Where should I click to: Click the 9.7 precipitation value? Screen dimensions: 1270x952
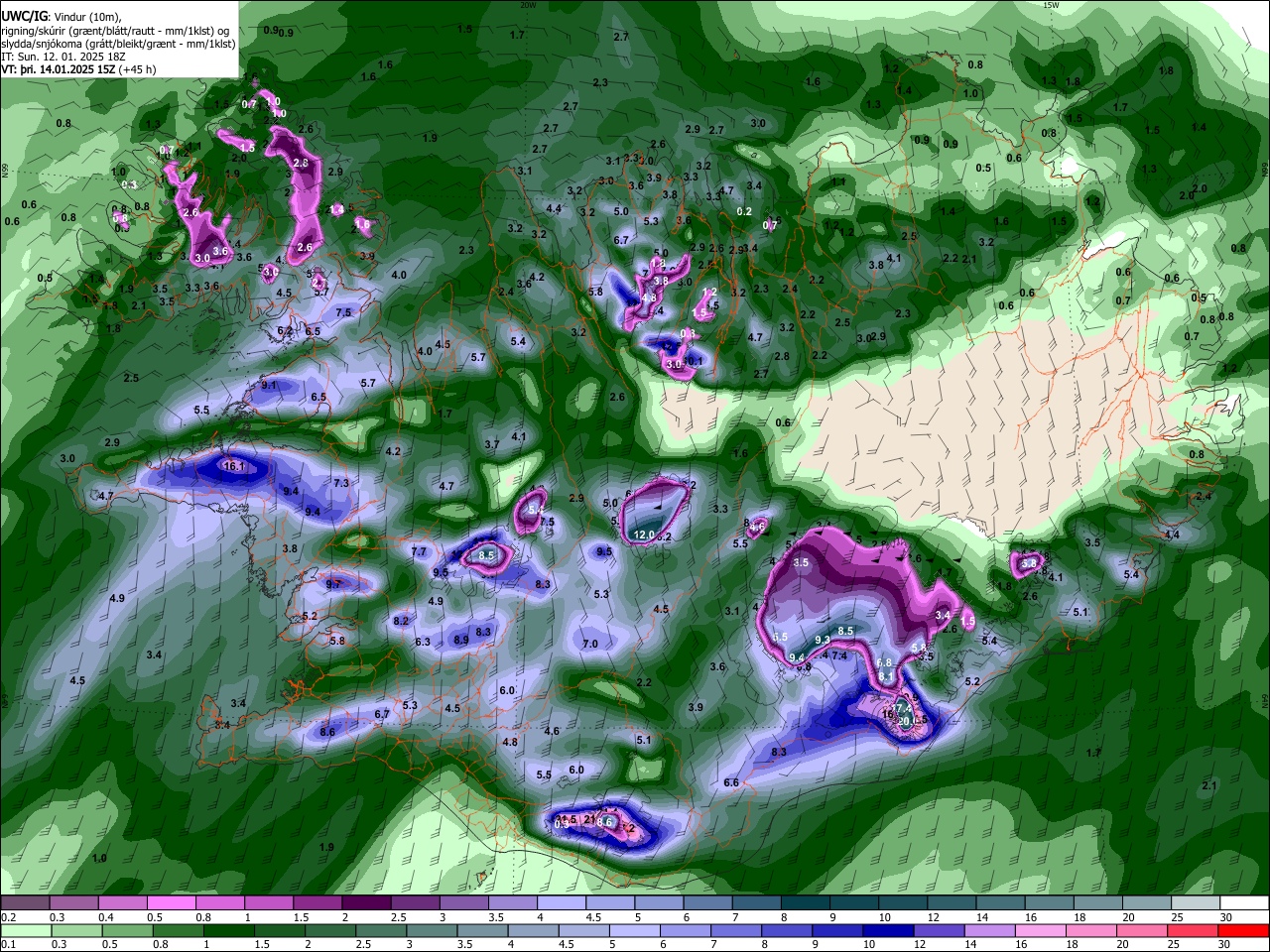click(334, 584)
